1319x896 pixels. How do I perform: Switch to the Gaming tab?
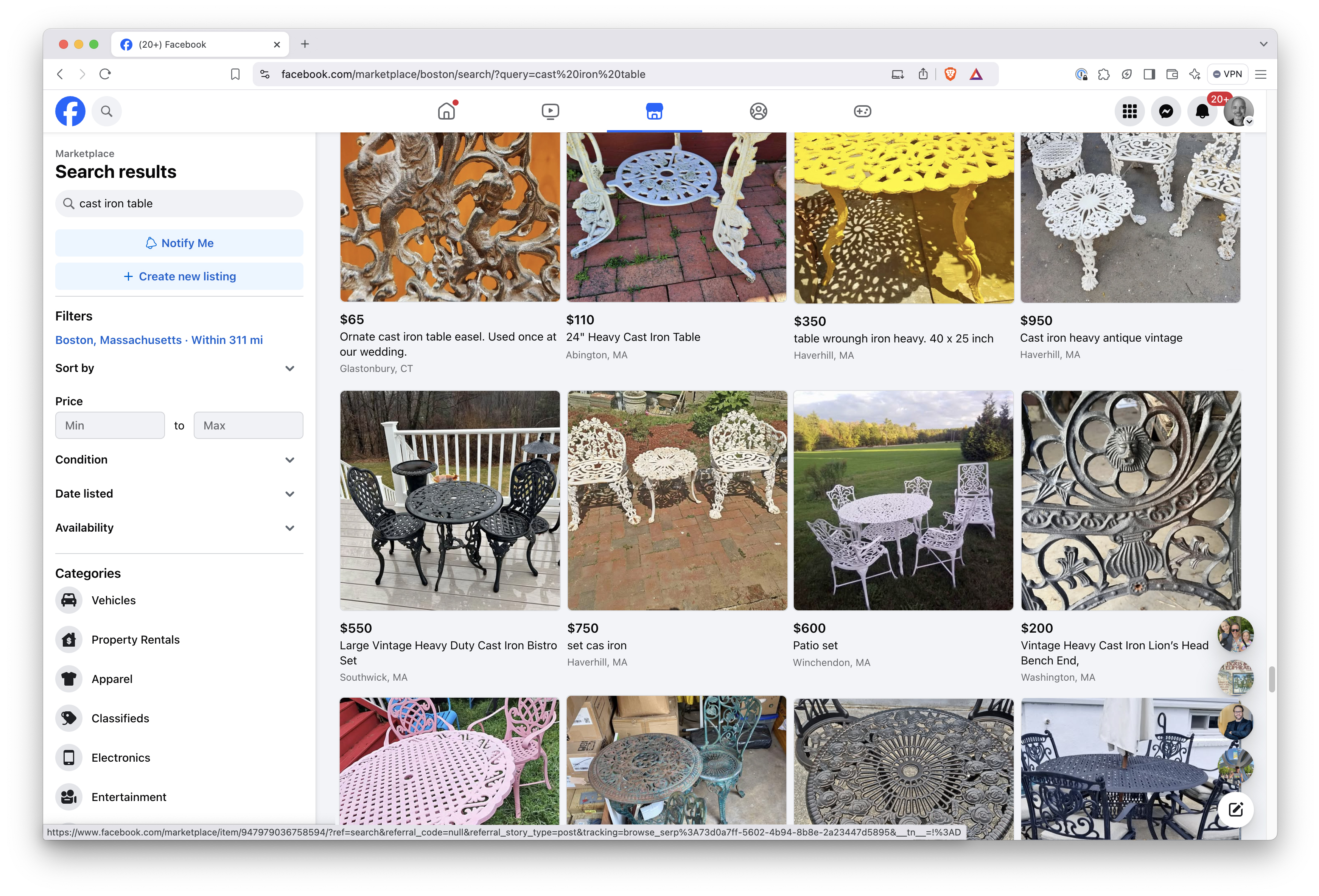coord(862,111)
